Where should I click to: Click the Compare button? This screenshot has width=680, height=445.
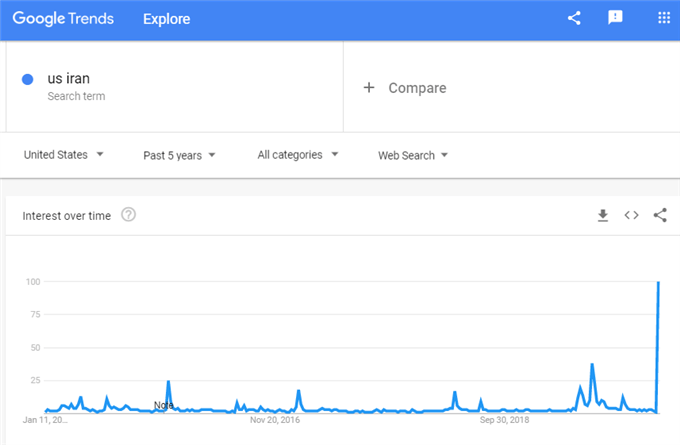coord(416,88)
